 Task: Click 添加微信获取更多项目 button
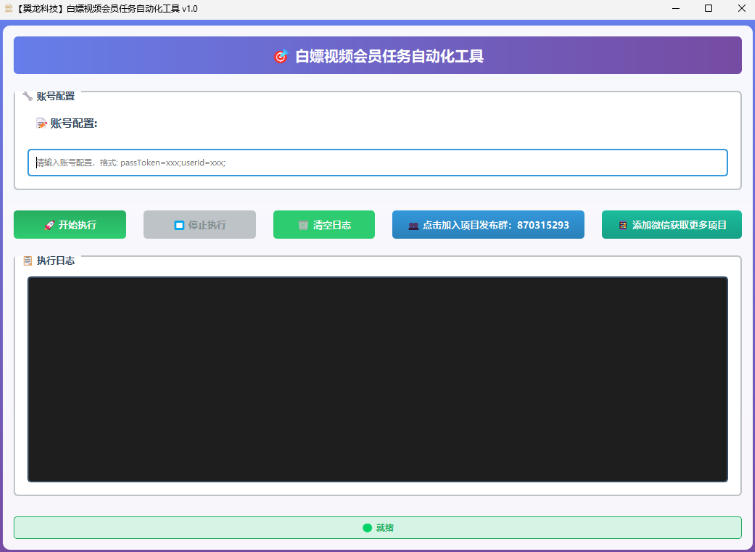coord(671,225)
